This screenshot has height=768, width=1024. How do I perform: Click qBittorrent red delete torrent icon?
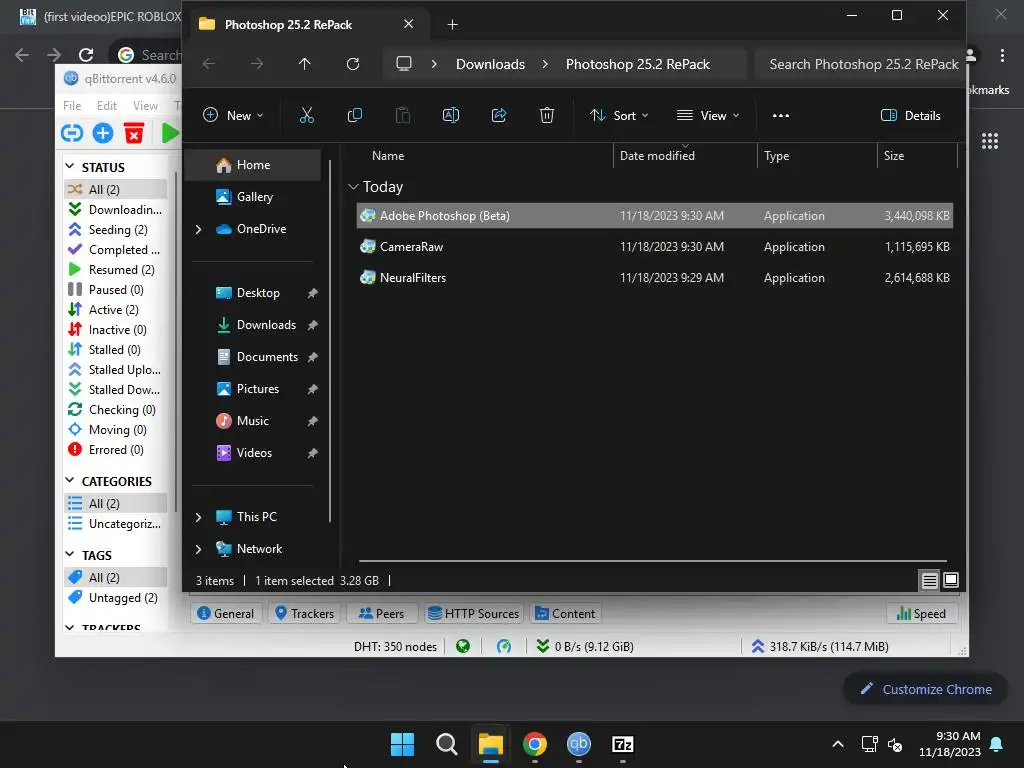pos(134,133)
